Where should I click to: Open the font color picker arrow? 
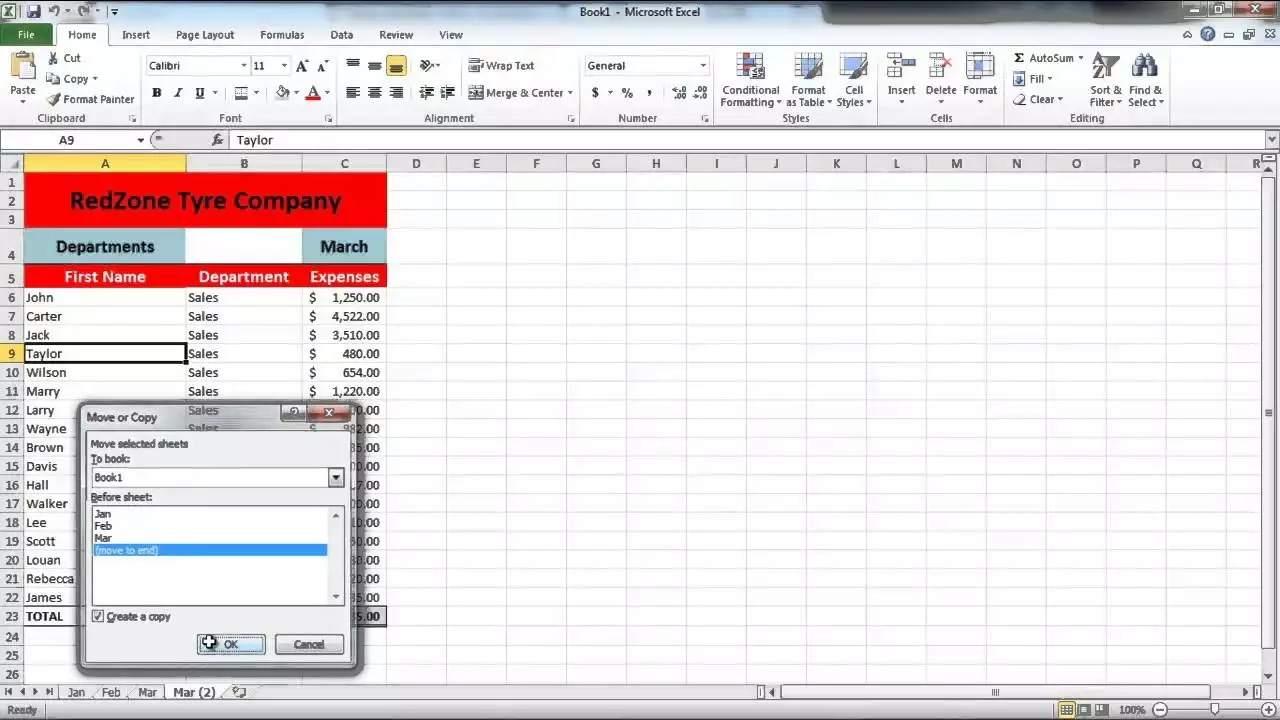point(328,93)
